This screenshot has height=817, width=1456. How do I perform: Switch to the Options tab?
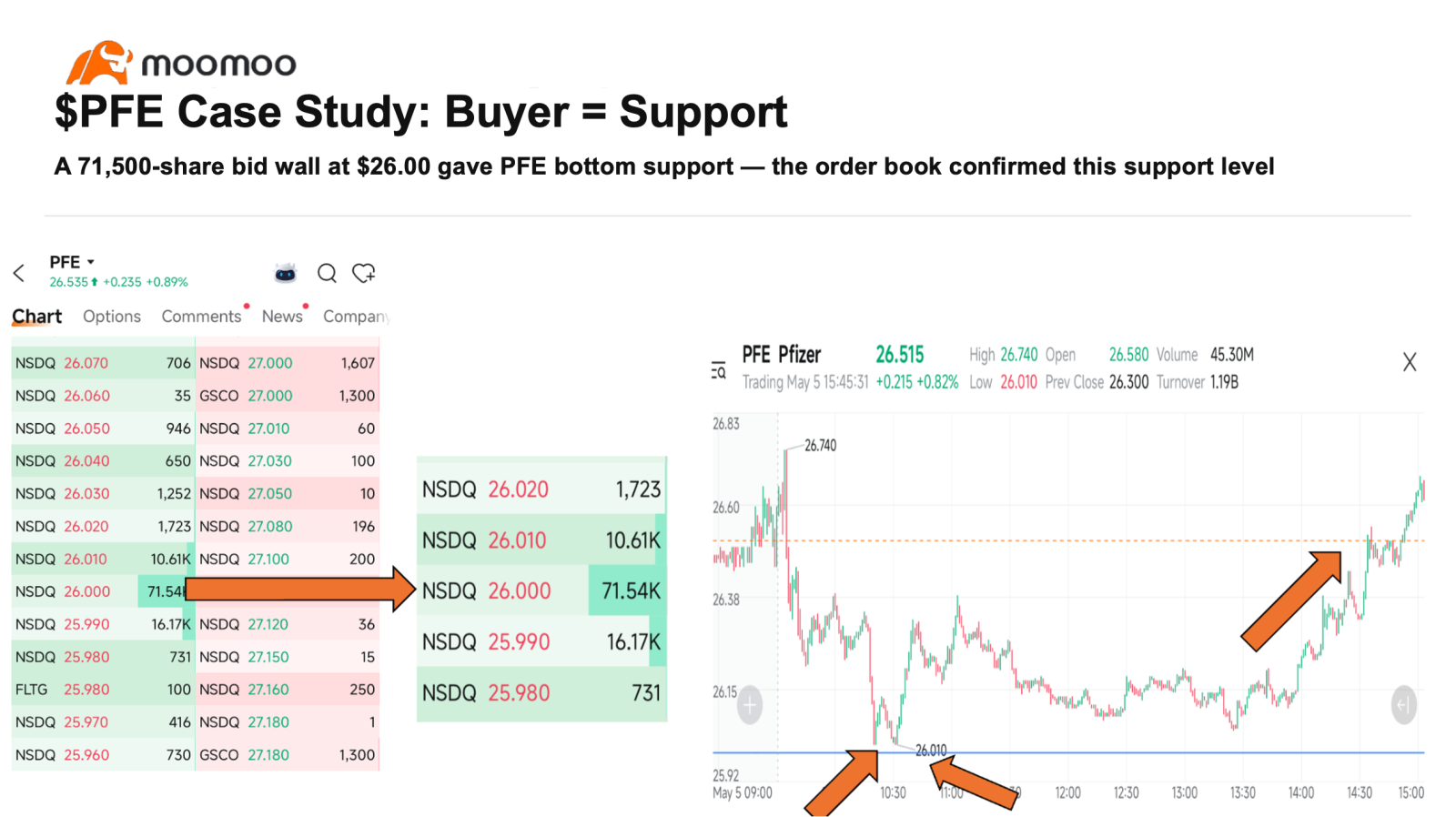[112, 316]
